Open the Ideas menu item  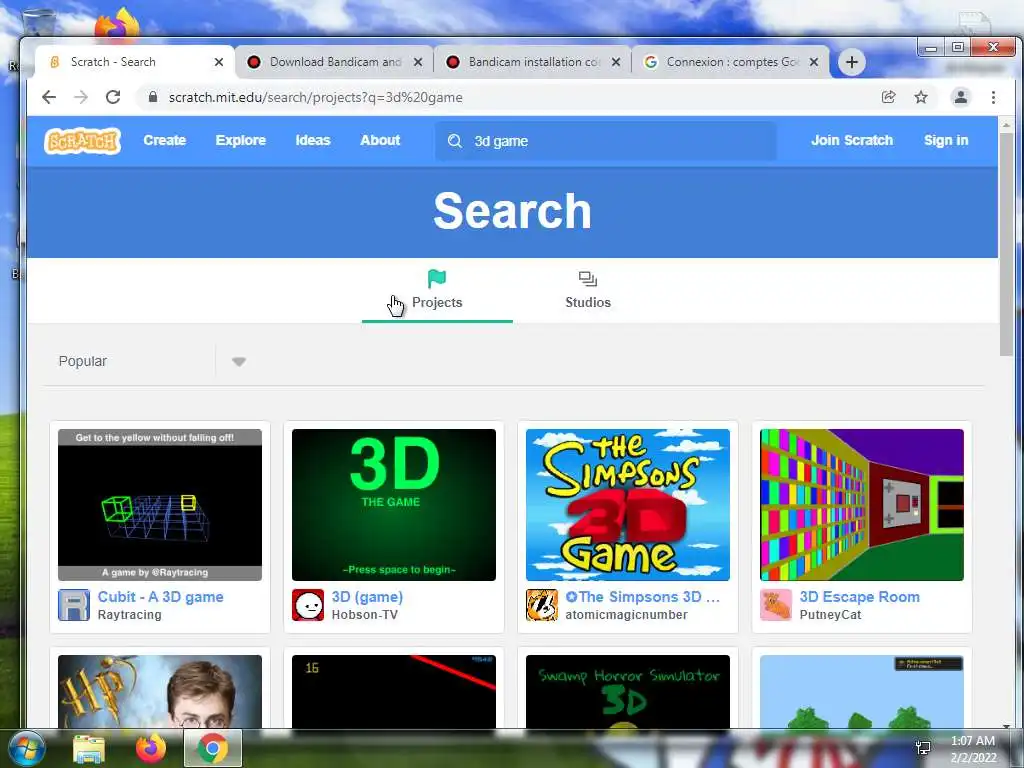point(313,140)
